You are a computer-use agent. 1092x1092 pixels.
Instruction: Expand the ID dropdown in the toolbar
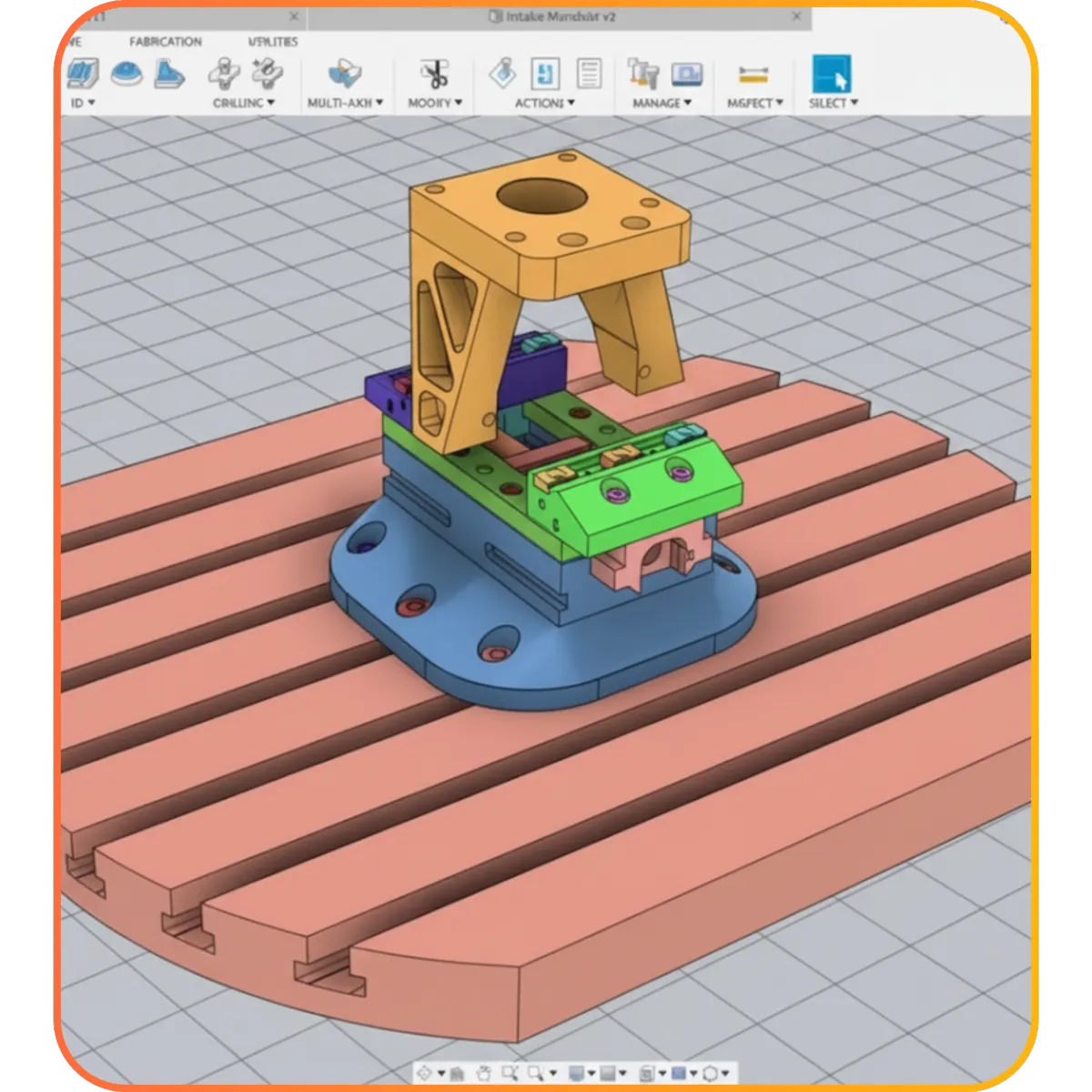pyautogui.click(x=83, y=103)
